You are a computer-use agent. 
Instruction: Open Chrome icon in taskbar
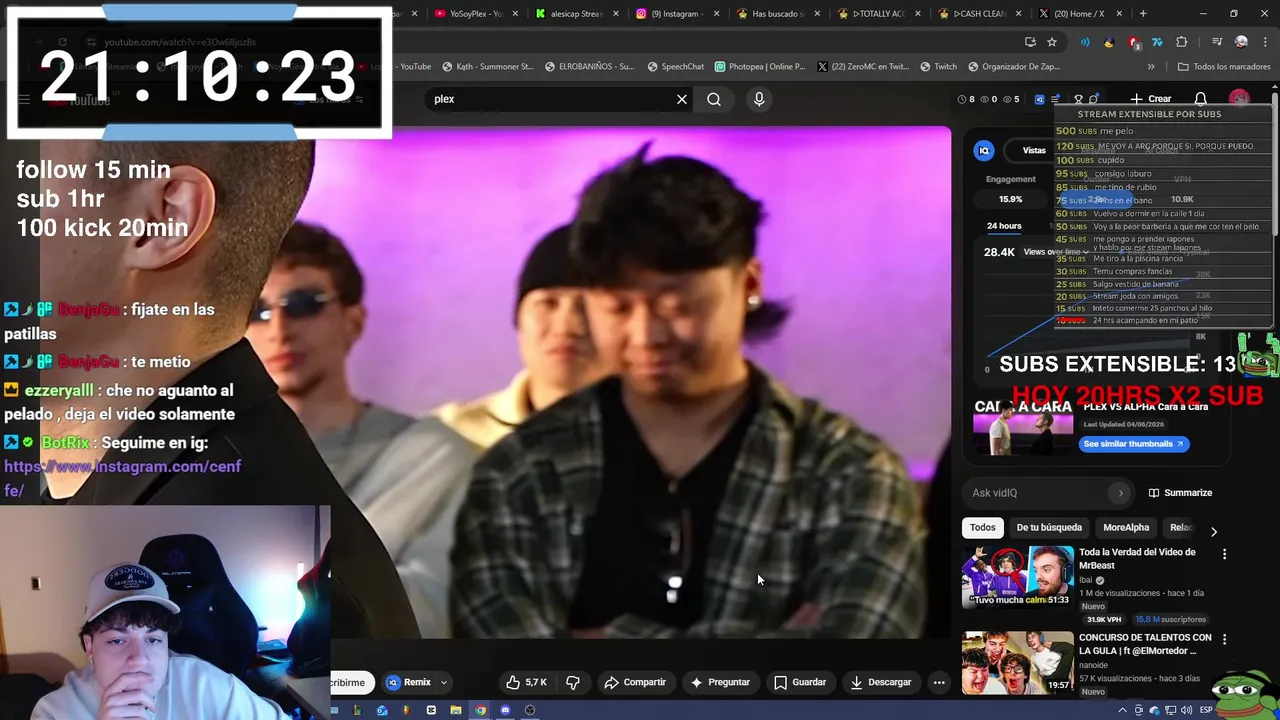[481, 710]
